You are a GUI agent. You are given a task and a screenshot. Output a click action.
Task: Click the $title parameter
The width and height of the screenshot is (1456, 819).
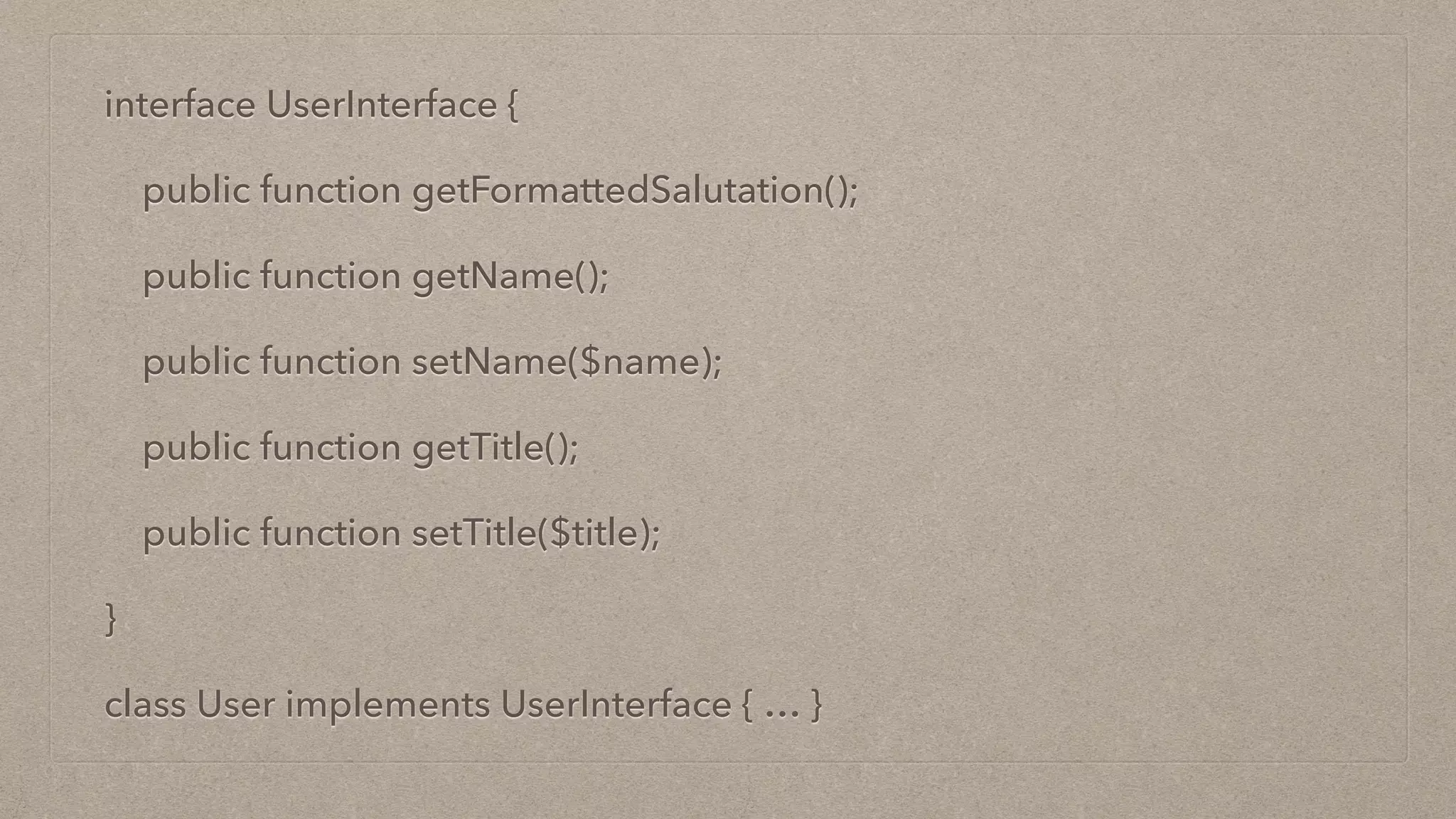point(596,533)
